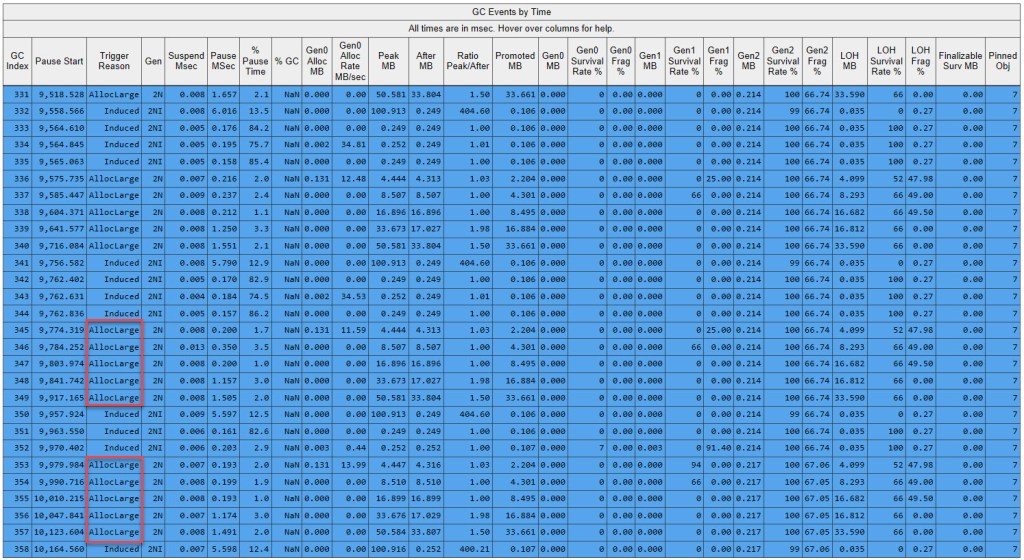The height and width of the screenshot is (560, 1024).
Task: Click the "GC Events by Time" title
Action: point(511,9)
